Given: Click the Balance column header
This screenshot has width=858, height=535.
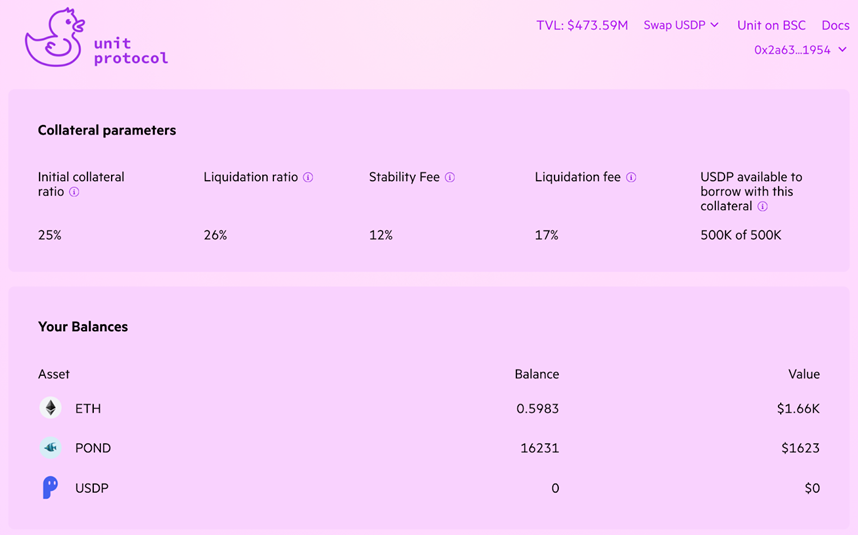Looking at the screenshot, I should pos(537,374).
